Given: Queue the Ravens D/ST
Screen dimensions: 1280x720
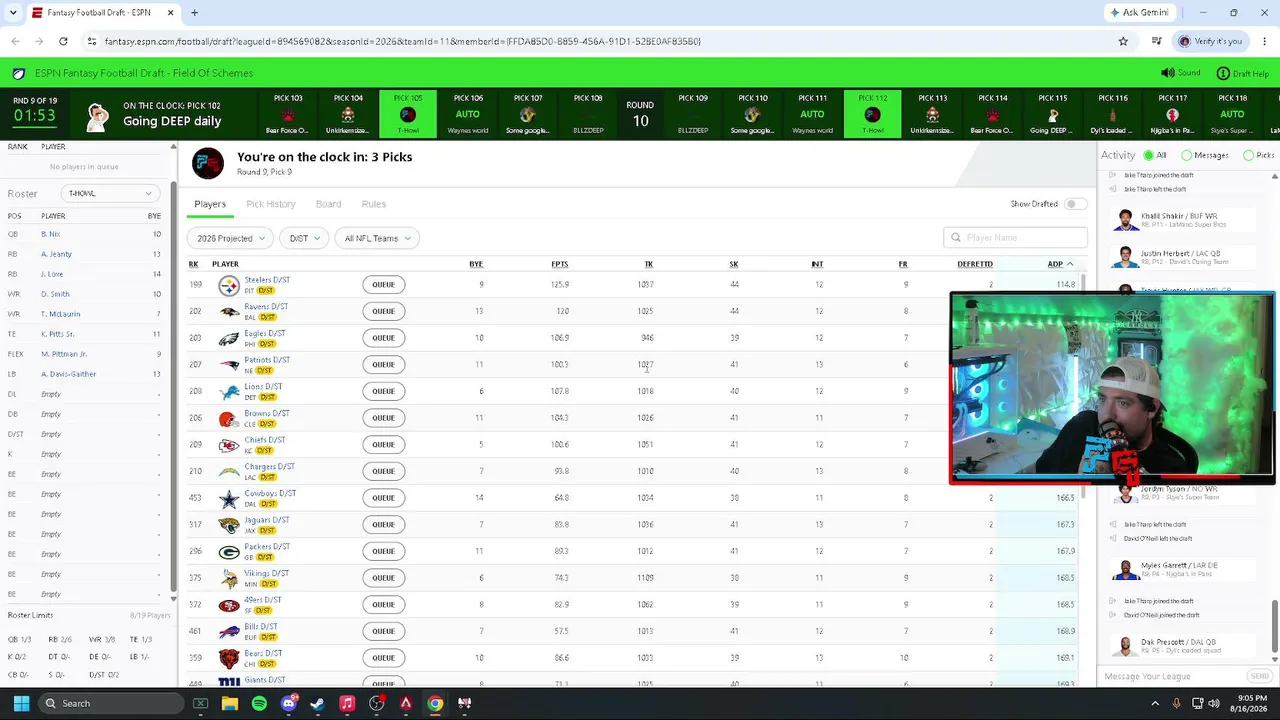Looking at the screenshot, I should point(384,311).
